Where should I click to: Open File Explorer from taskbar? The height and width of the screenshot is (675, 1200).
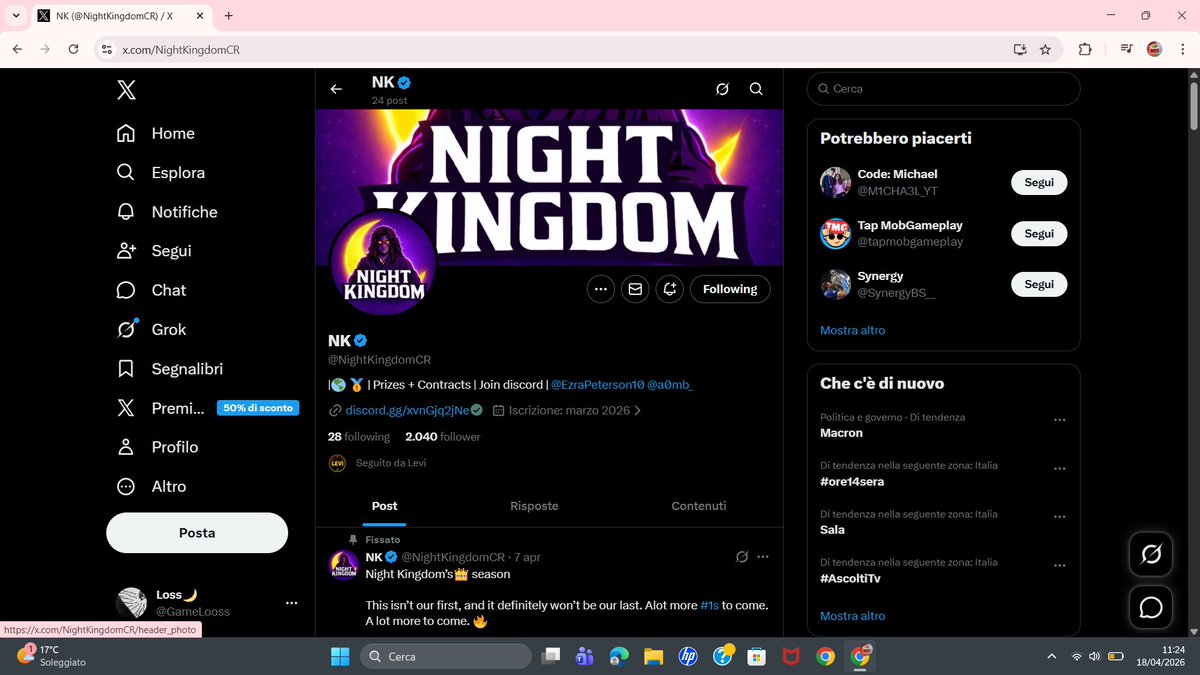tap(653, 656)
